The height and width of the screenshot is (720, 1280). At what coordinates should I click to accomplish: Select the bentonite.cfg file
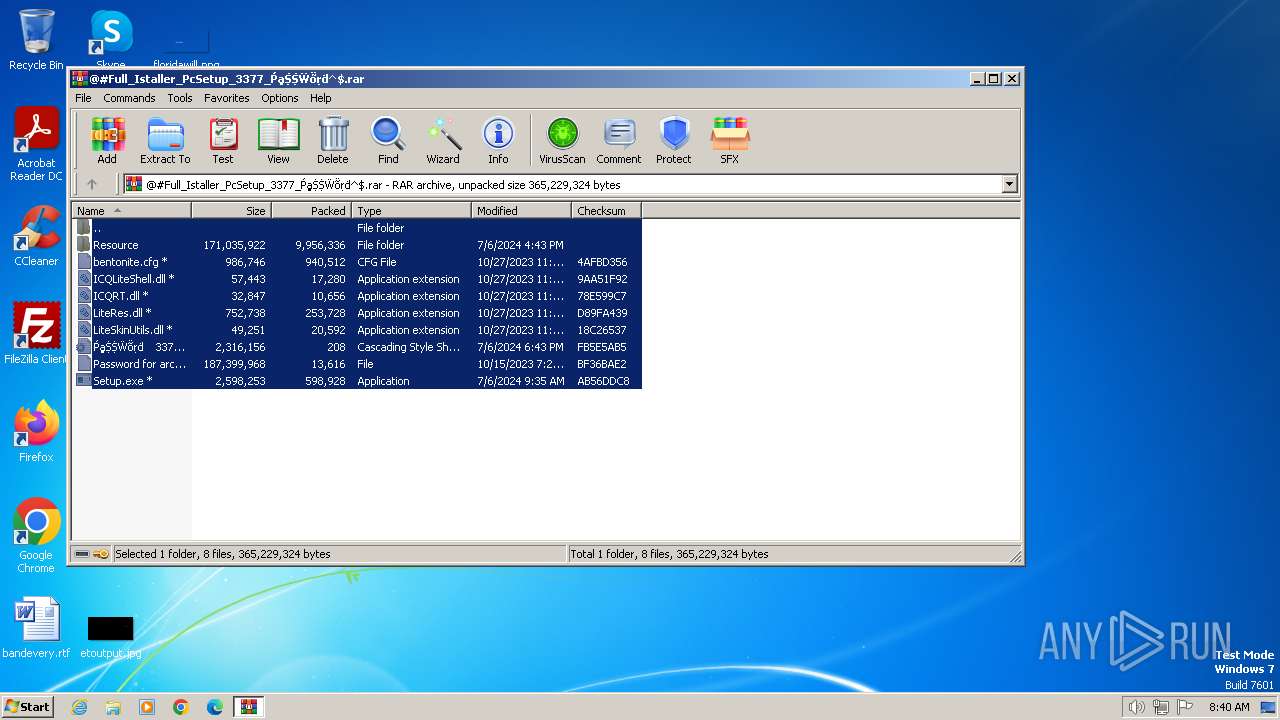[x=358, y=262]
